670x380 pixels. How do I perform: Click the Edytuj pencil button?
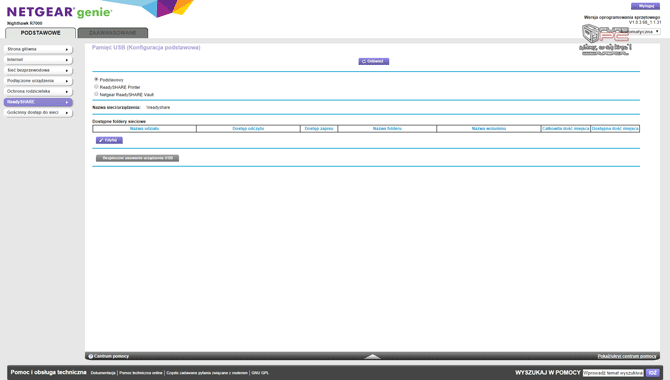pos(109,140)
